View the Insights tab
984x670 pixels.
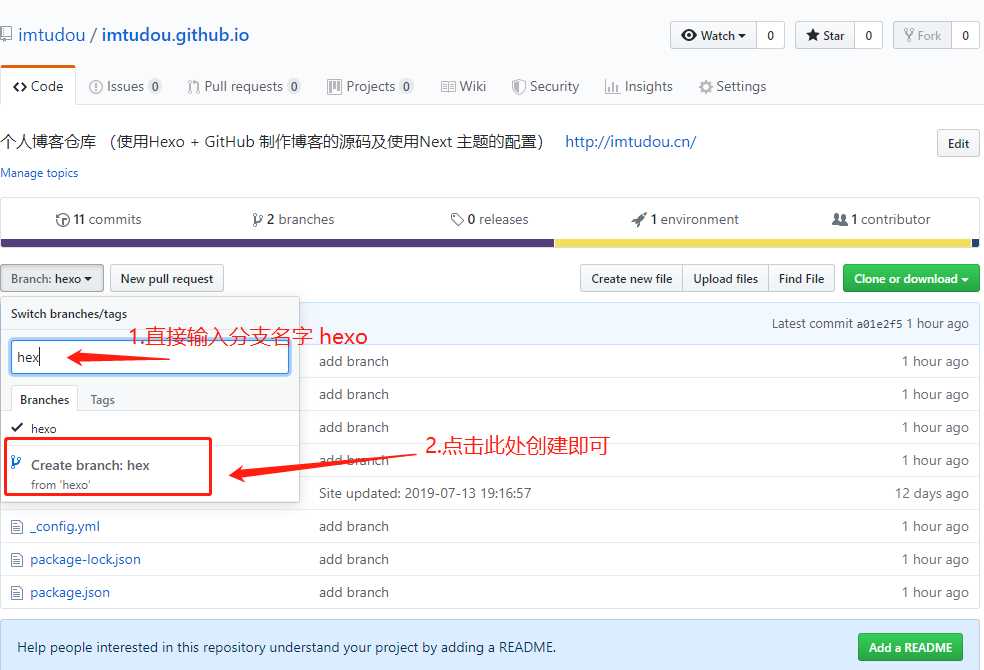pyautogui.click(x=638, y=87)
